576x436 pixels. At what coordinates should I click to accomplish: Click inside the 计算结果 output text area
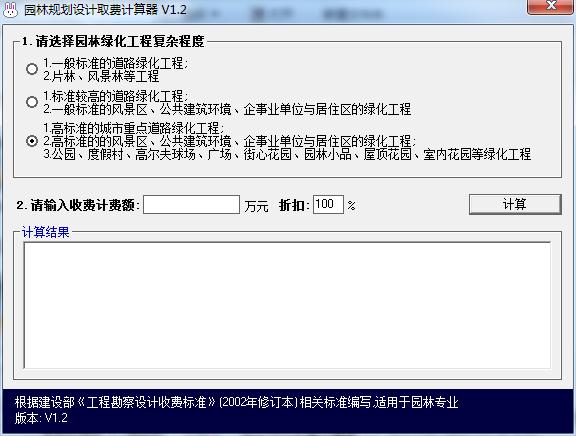287,305
